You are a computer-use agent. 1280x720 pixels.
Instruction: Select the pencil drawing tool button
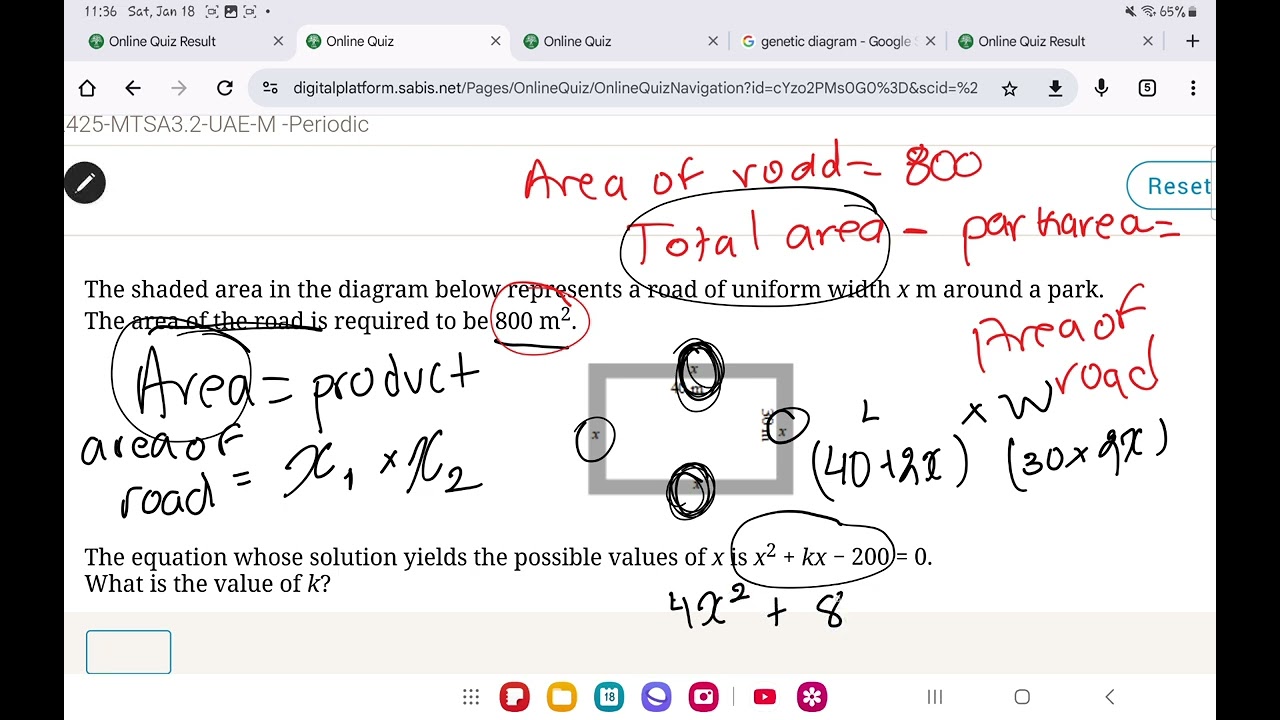click(x=85, y=183)
